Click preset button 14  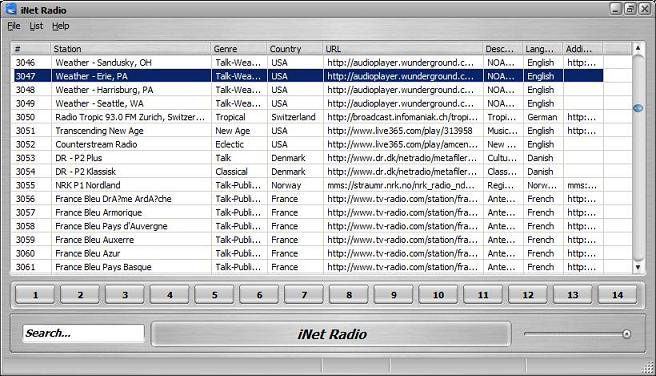point(618,295)
